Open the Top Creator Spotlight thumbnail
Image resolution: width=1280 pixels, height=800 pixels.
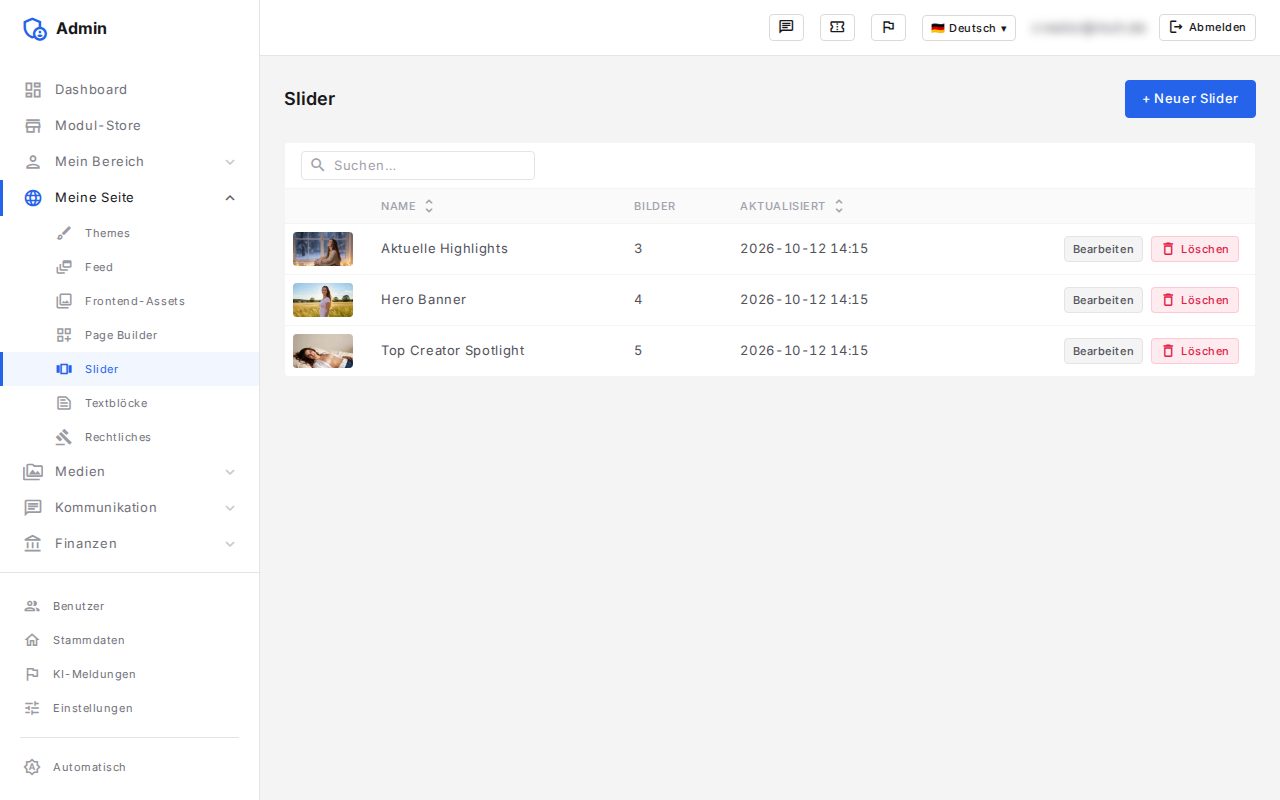pyautogui.click(x=323, y=351)
